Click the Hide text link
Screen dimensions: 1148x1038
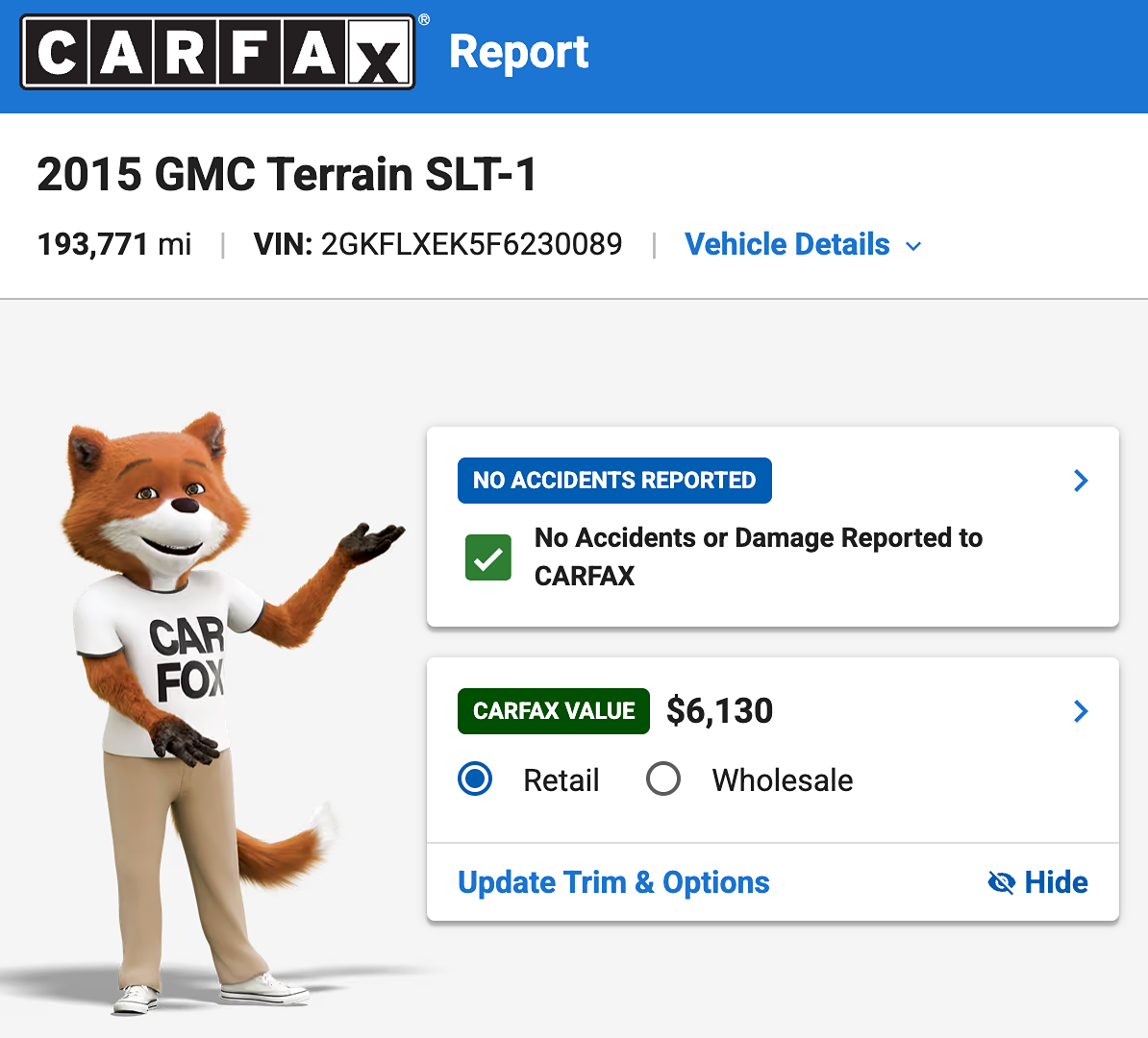(1056, 882)
